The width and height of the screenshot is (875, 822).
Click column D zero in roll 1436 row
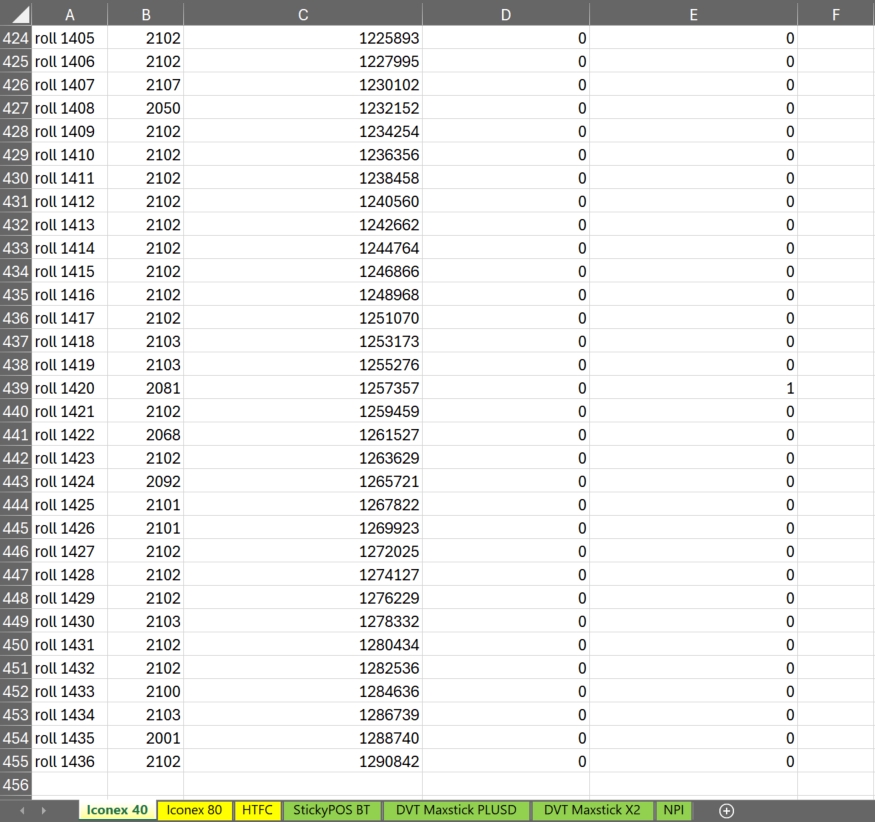coord(506,761)
